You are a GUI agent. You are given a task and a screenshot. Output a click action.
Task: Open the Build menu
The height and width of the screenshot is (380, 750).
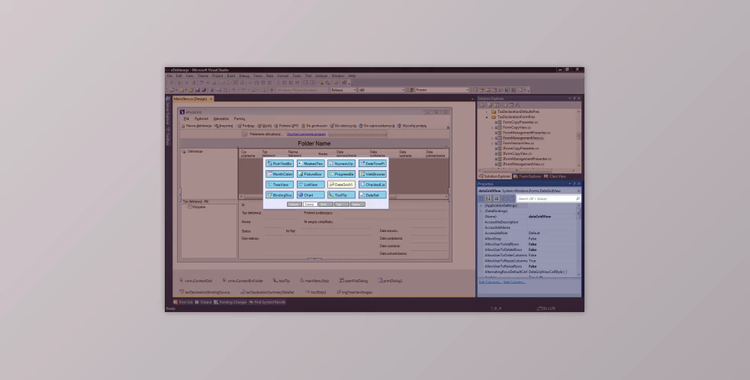click(231, 76)
